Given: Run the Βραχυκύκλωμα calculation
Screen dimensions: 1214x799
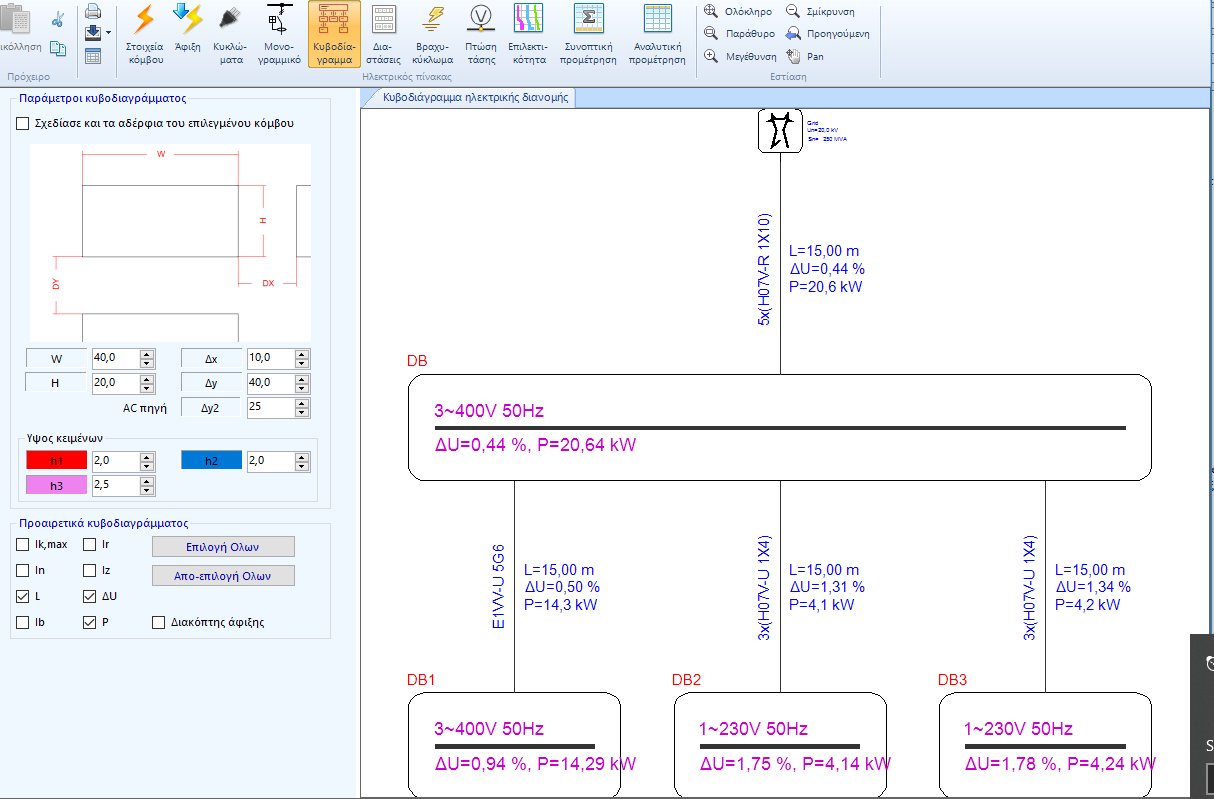Looking at the screenshot, I should pyautogui.click(x=433, y=35).
